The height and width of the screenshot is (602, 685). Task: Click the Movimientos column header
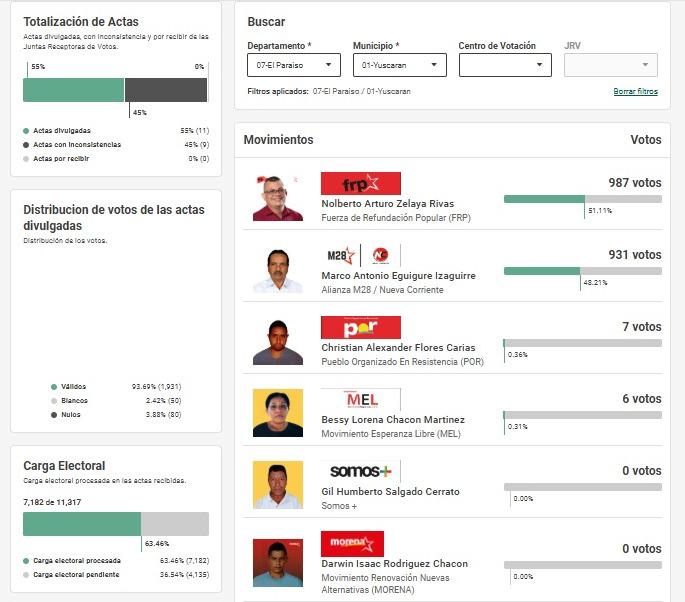[278, 140]
